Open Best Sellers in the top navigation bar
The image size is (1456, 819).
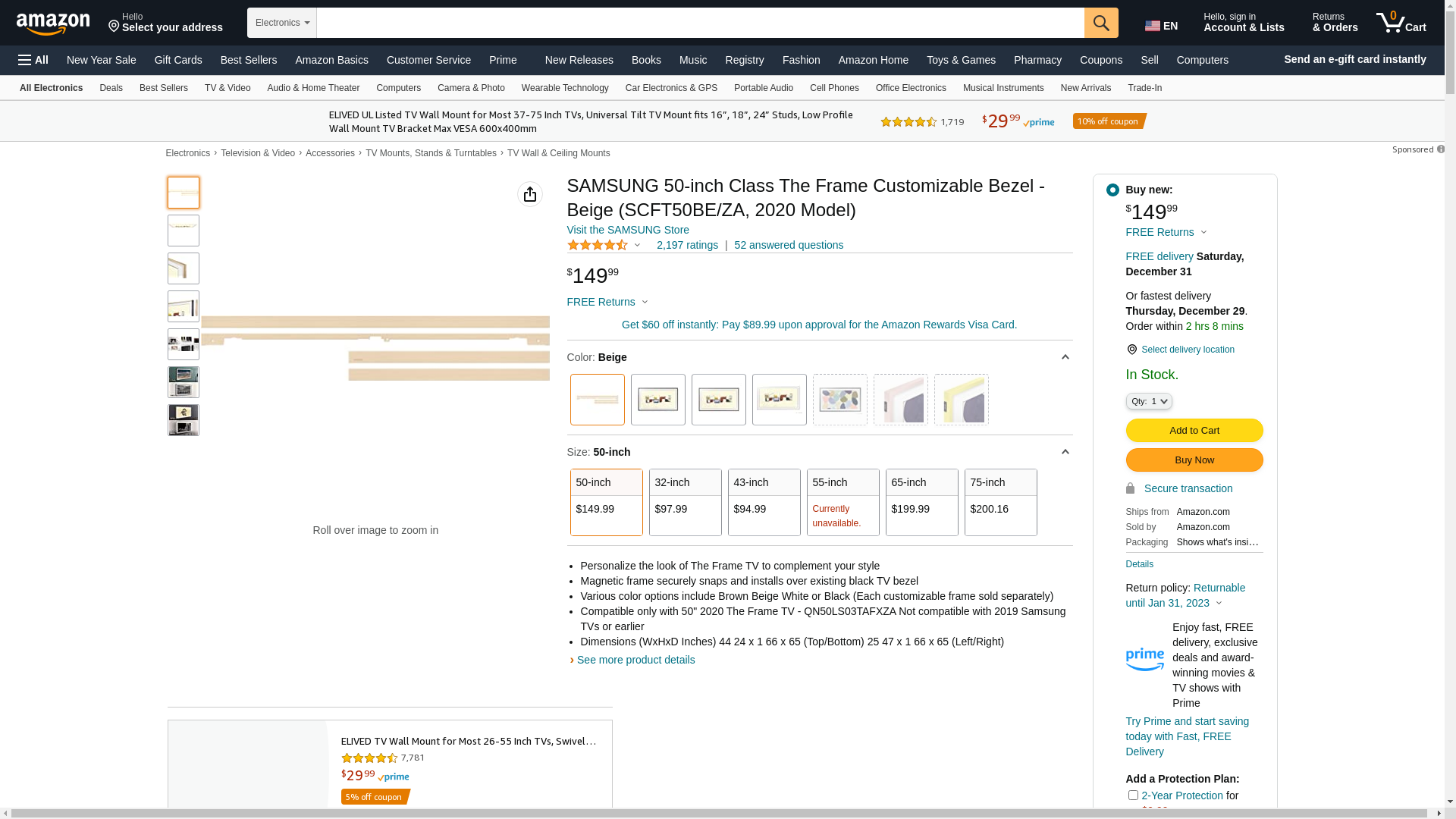pos(249,60)
